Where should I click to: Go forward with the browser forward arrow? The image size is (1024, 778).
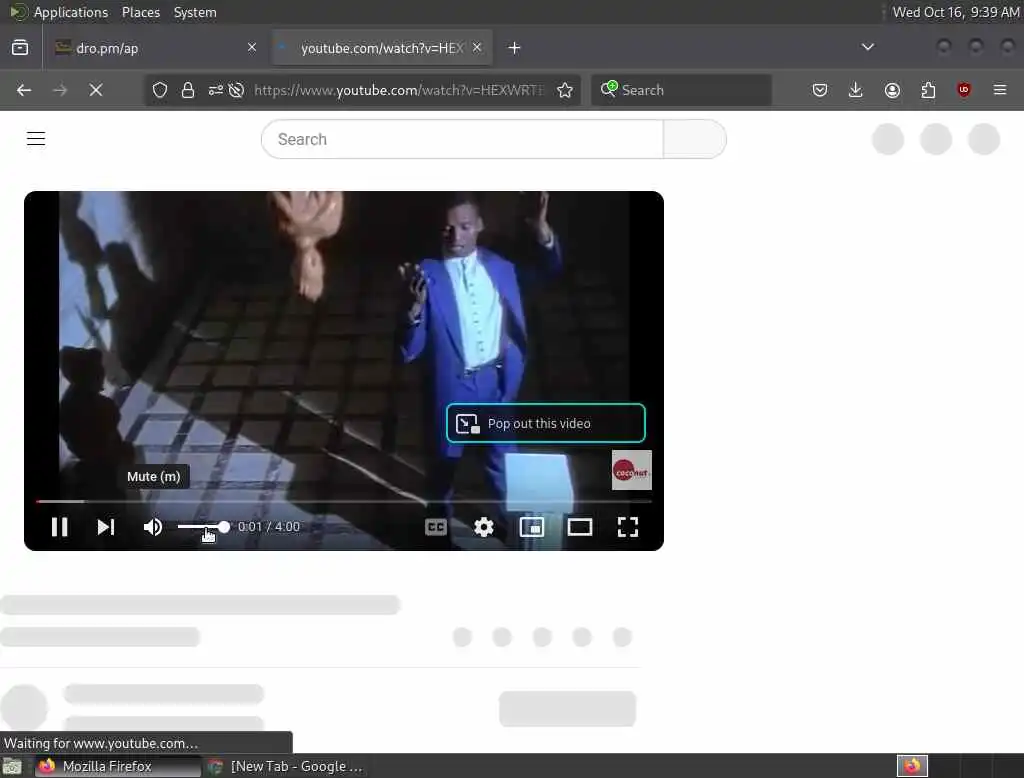[x=60, y=89]
